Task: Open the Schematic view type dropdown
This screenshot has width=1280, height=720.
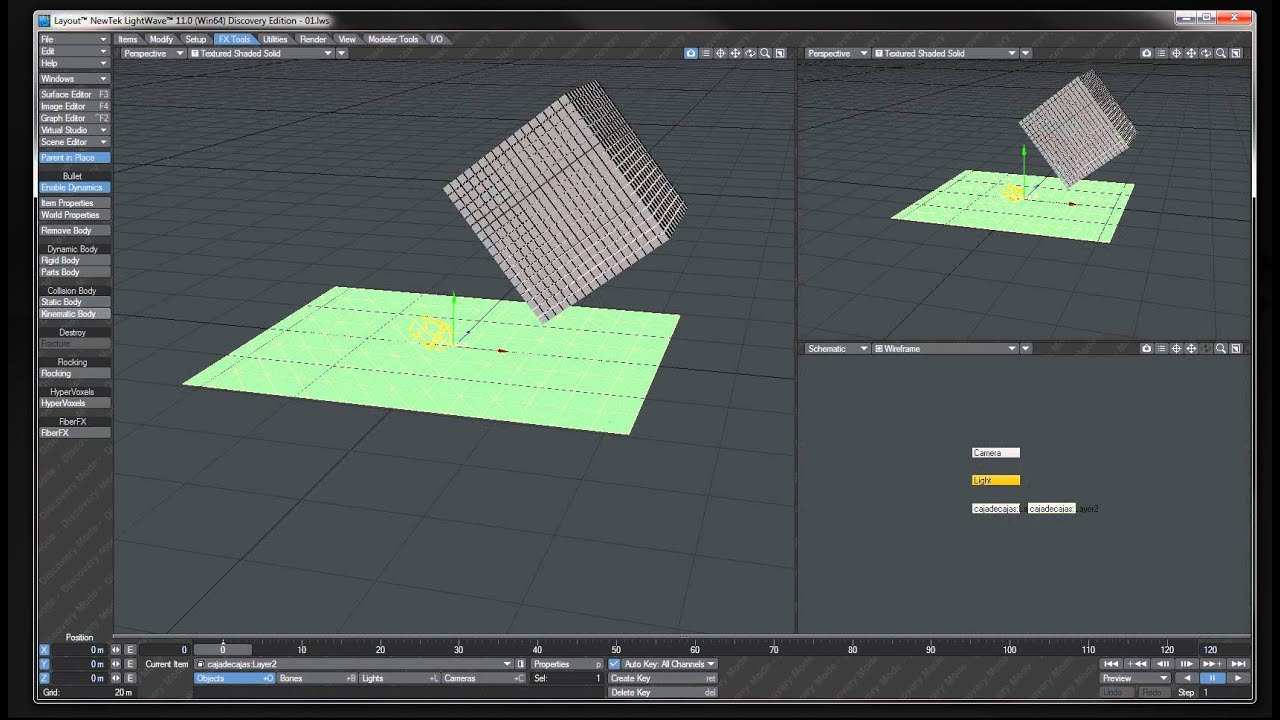Action: pyautogui.click(x=837, y=349)
